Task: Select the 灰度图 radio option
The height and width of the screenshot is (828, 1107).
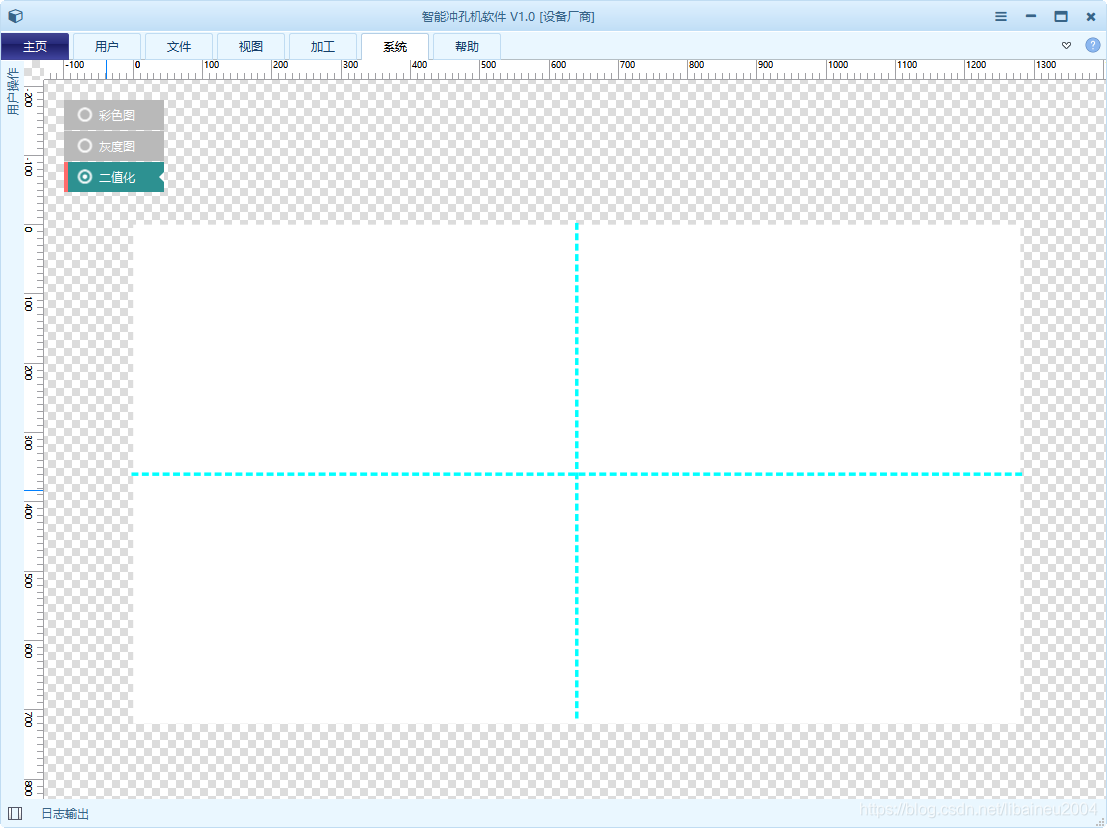Action: point(114,146)
